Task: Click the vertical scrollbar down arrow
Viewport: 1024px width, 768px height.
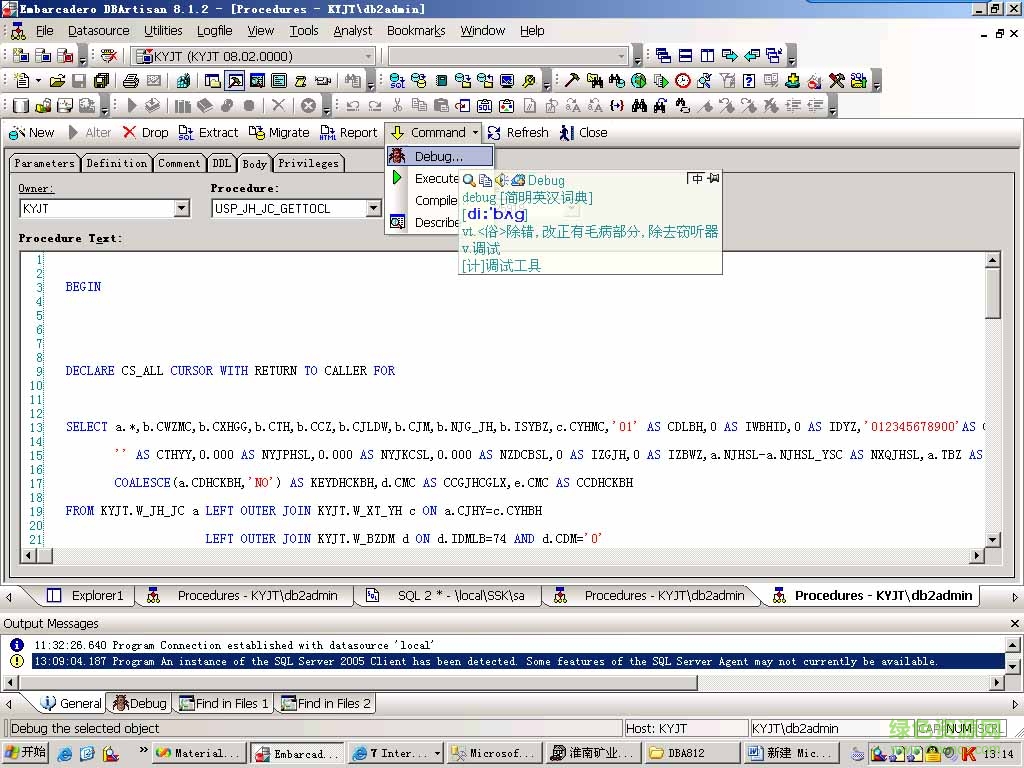Action: click(992, 540)
